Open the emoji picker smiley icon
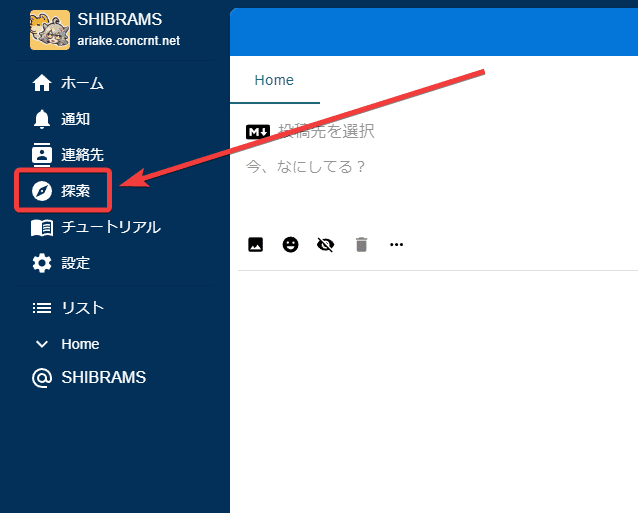The width and height of the screenshot is (638, 513). 291,244
